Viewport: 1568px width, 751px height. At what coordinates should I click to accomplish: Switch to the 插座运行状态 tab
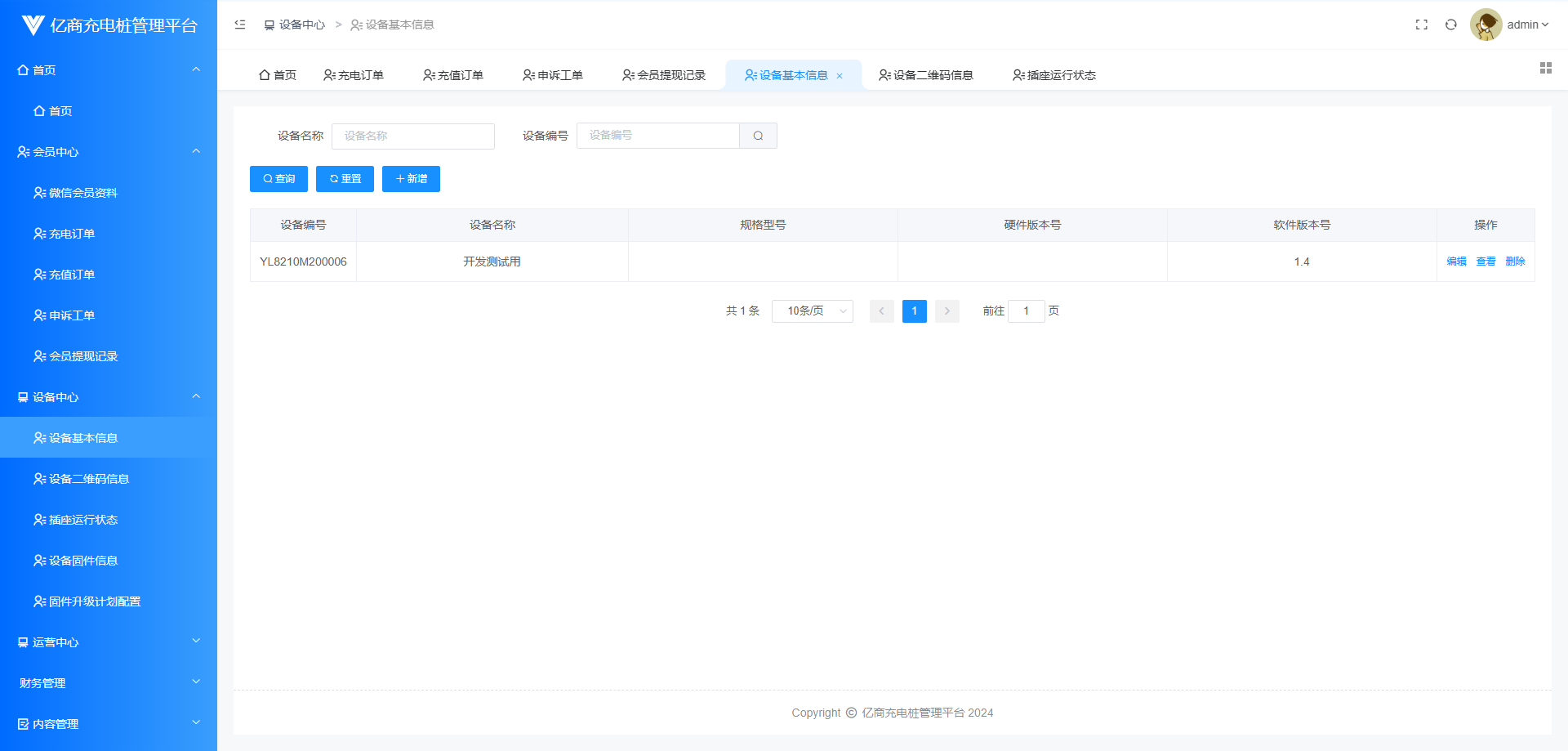[x=1053, y=75]
